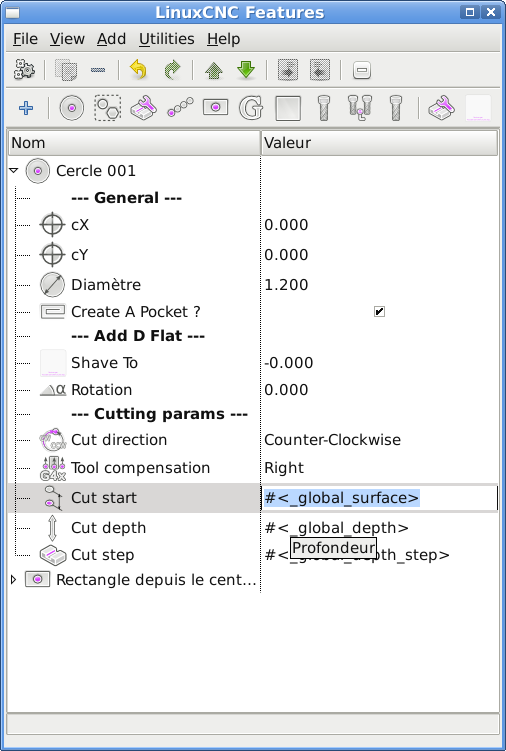This screenshot has width=506, height=751.
Task: Open the Add menu
Action: (x=112, y=39)
